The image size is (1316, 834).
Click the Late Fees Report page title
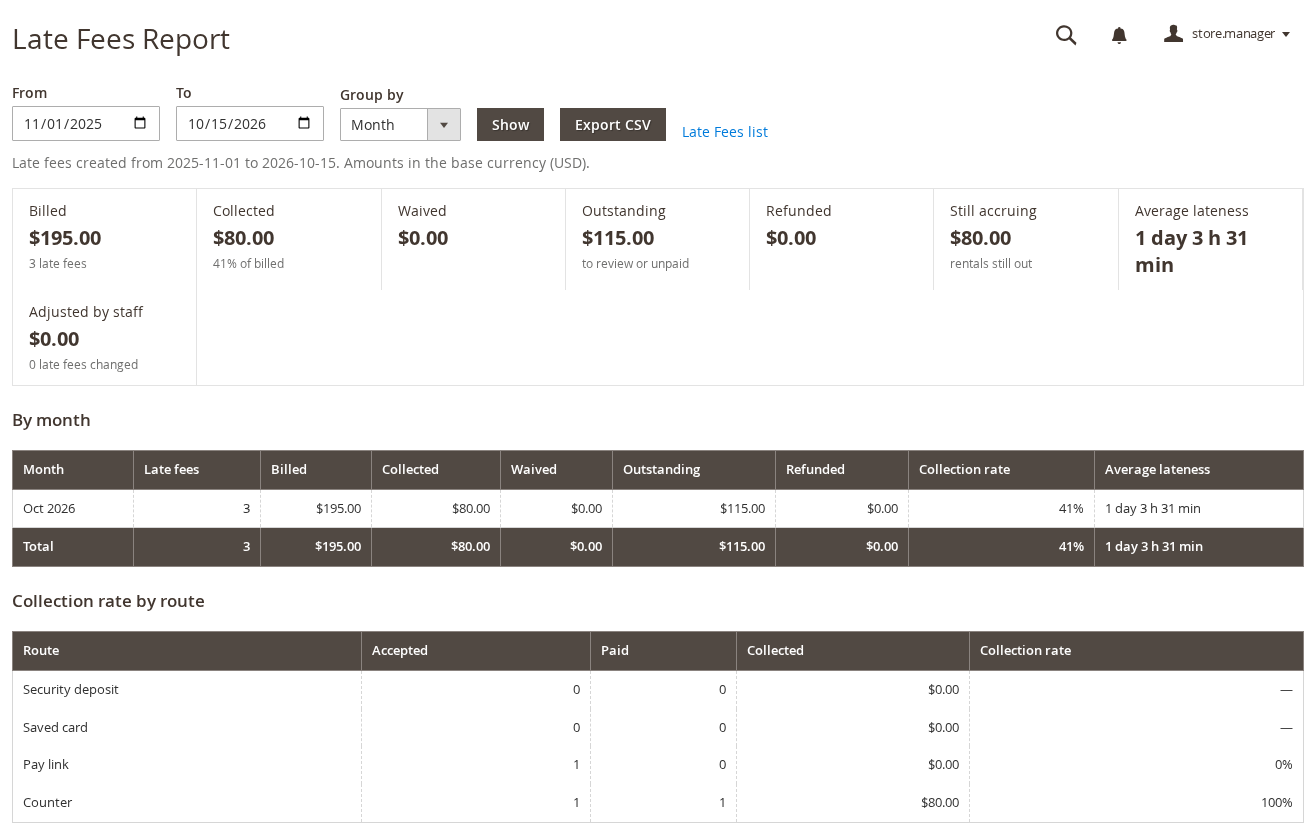click(x=121, y=39)
